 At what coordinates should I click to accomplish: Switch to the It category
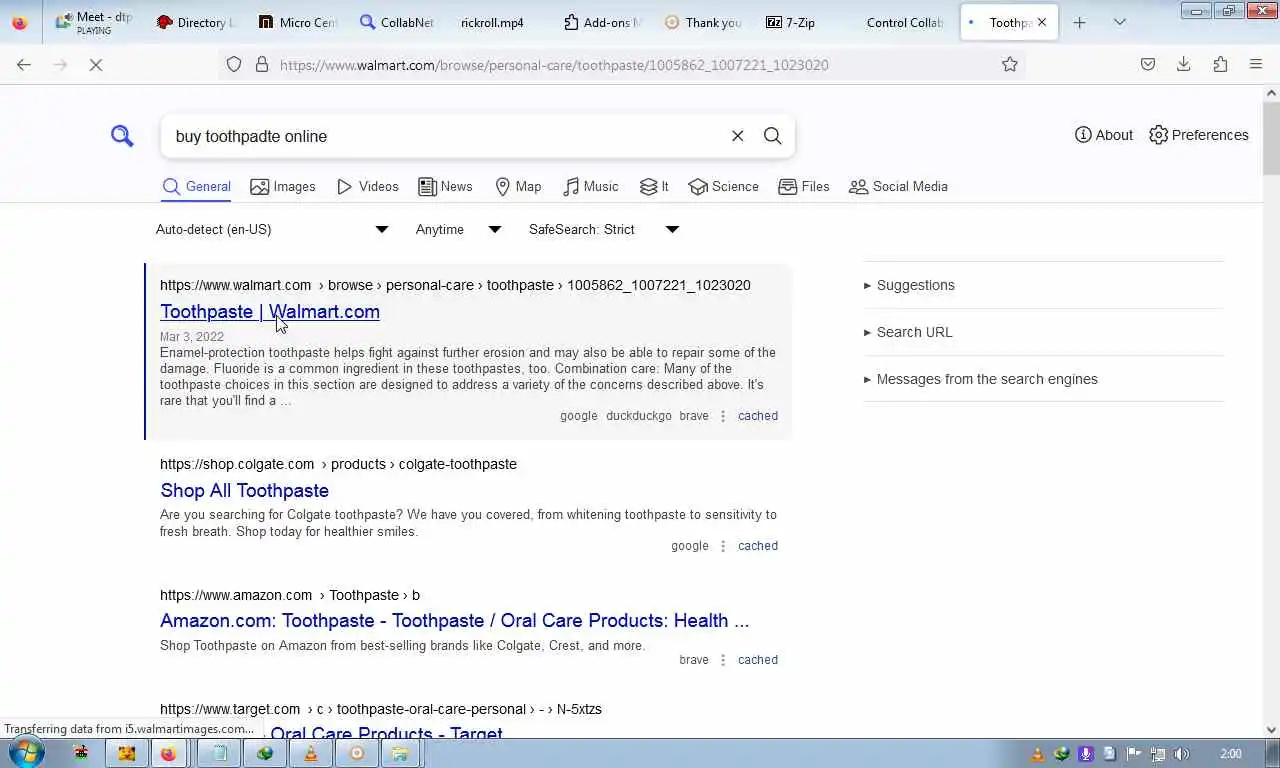[x=654, y=187]
